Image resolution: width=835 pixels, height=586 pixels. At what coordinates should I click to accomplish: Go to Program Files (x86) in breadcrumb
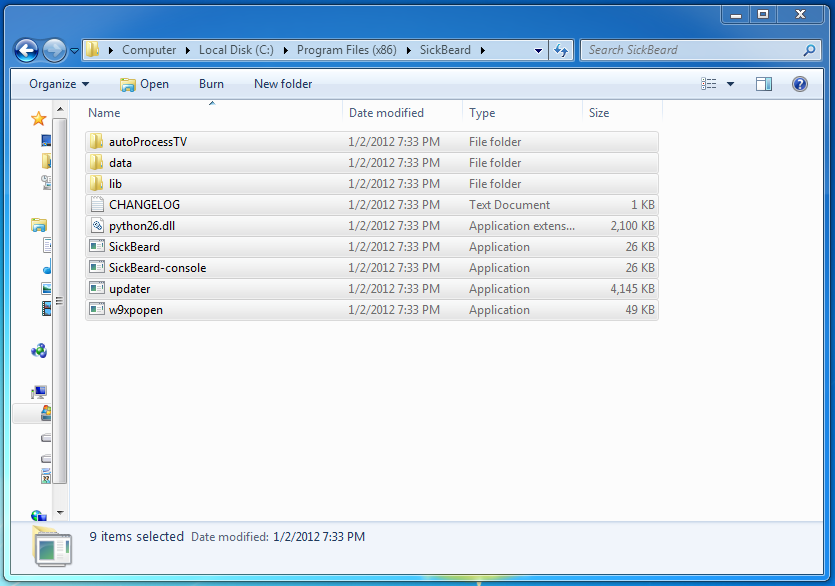coord(347,50)
